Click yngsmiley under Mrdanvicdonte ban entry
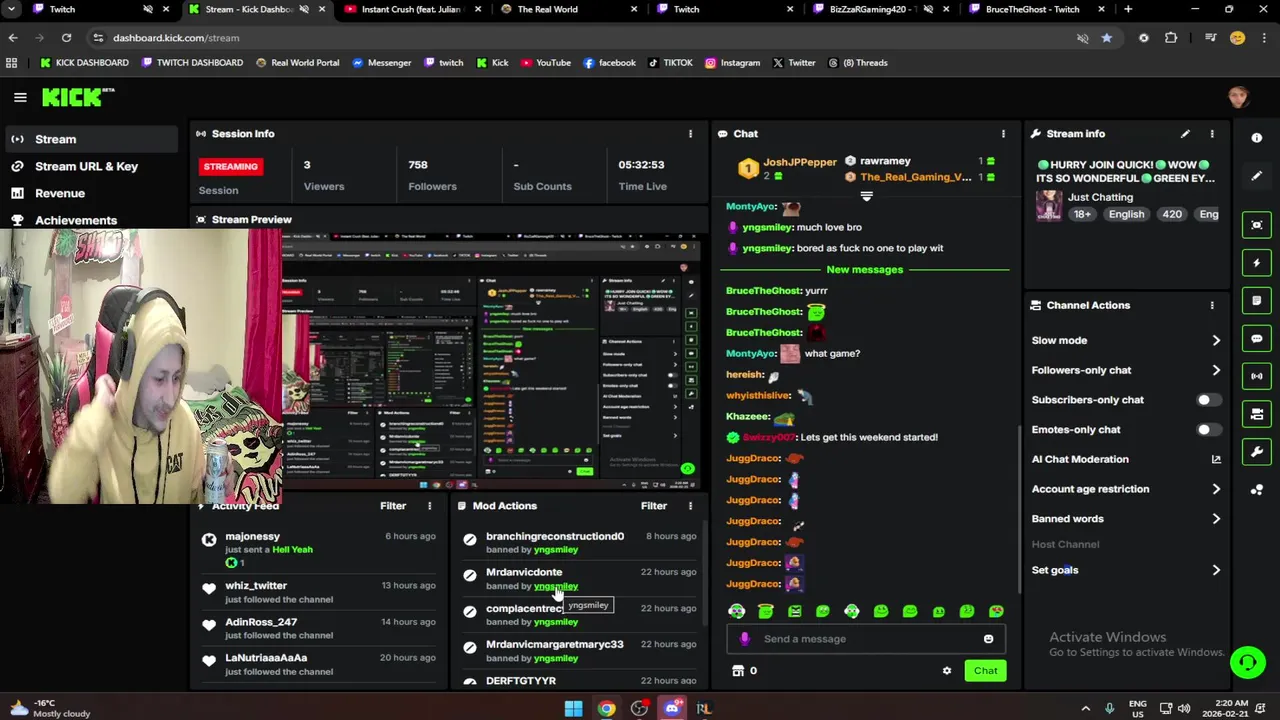The width and height of the screenshot is (1280, 720). tap(556, 586)
